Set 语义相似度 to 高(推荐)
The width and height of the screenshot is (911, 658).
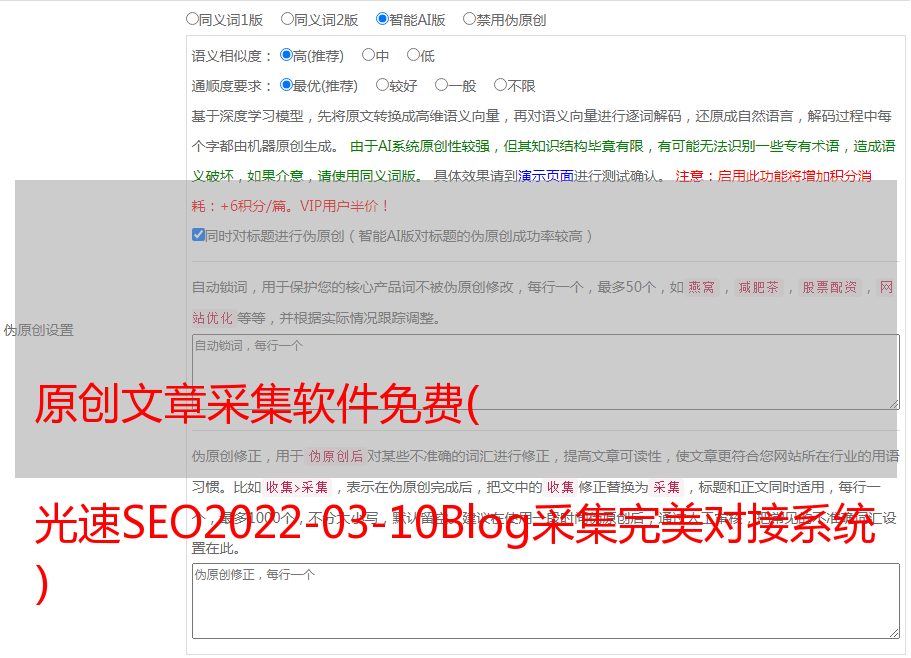pos(286,55)
